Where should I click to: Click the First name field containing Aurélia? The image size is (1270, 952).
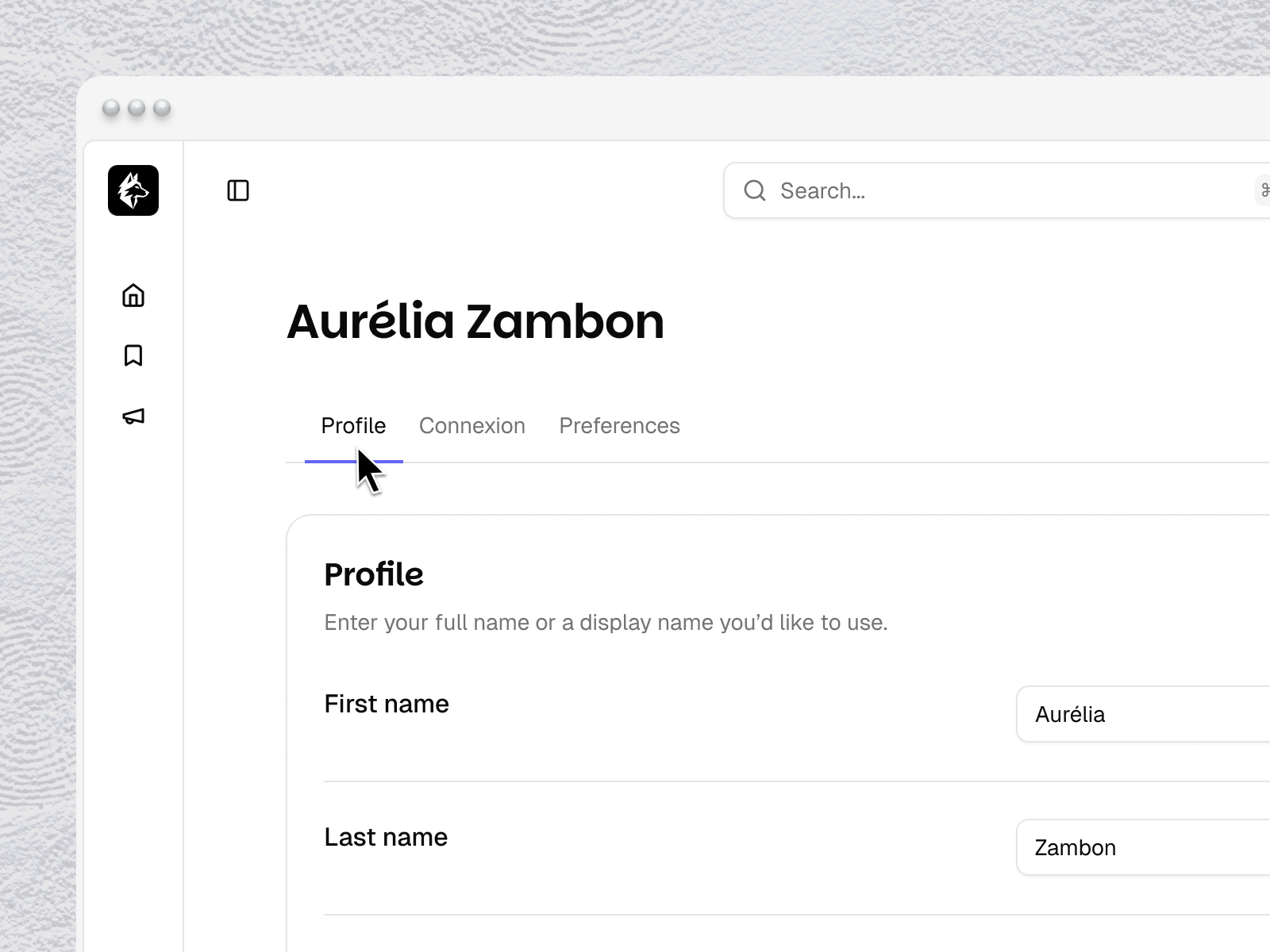[1143, 714]
